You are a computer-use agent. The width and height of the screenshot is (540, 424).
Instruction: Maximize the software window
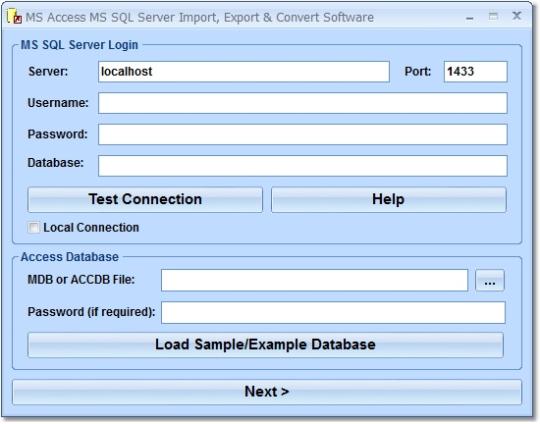click(x=493, y=16)
